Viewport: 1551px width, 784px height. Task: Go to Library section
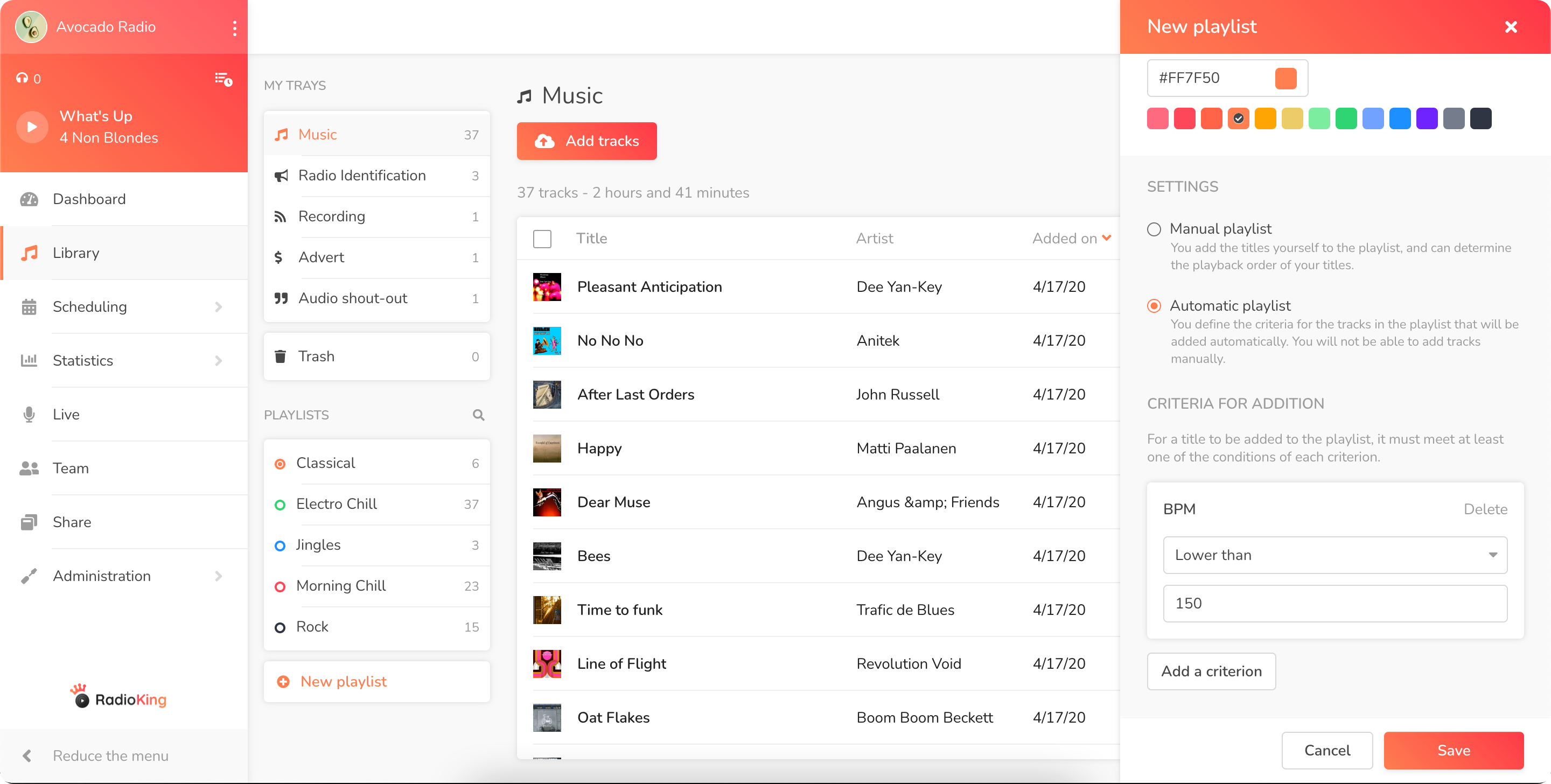click(124, 253)
